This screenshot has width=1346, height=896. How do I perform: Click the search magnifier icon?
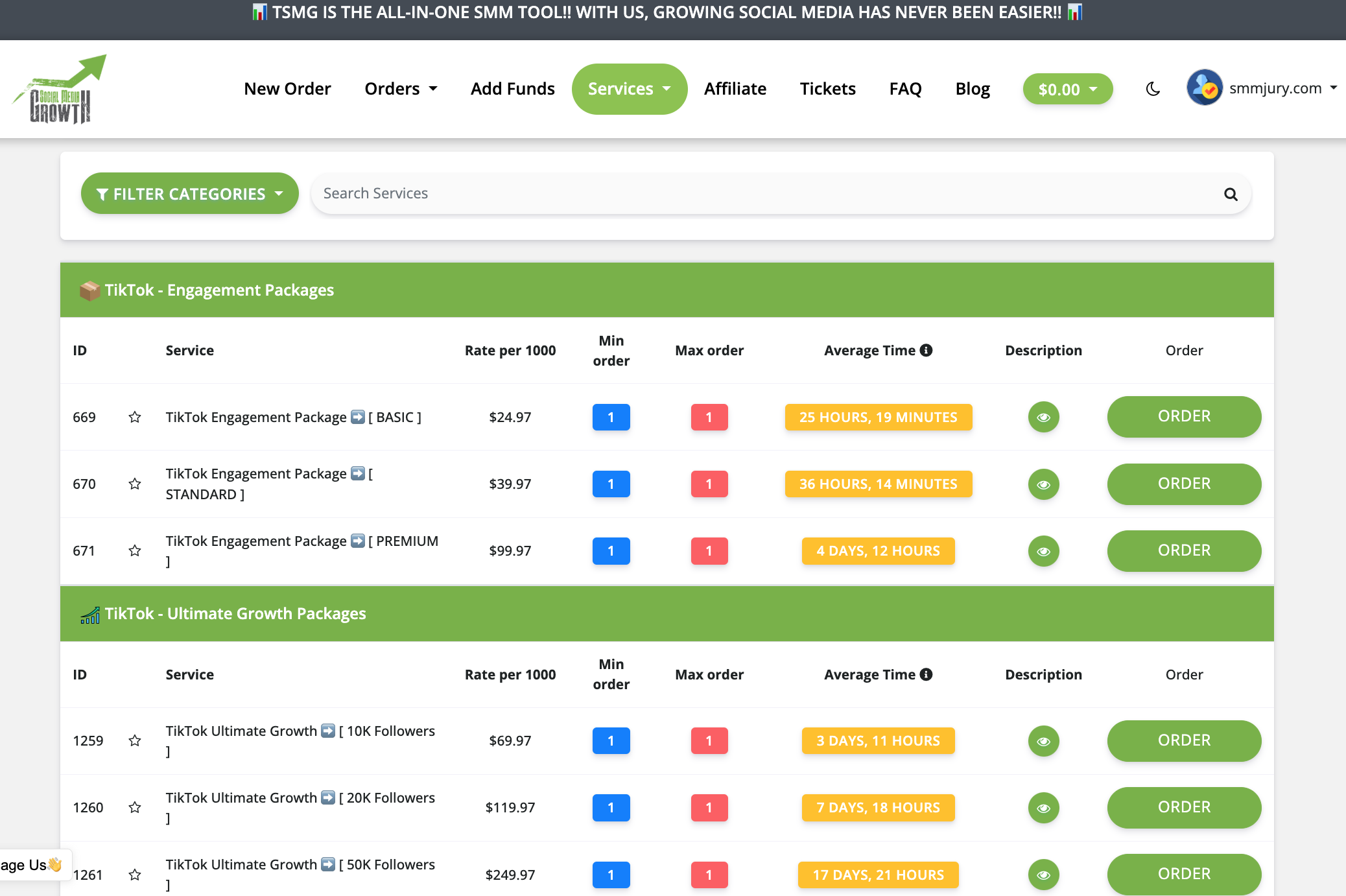pos(1231,194)
